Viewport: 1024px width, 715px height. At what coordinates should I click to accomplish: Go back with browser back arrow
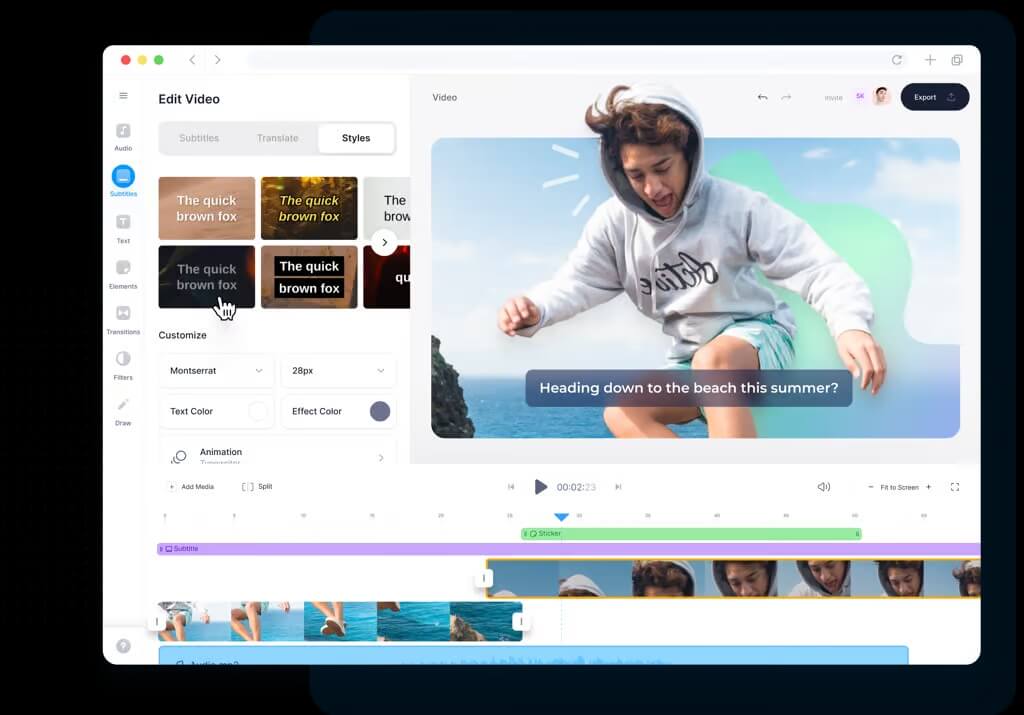[192, 59]
